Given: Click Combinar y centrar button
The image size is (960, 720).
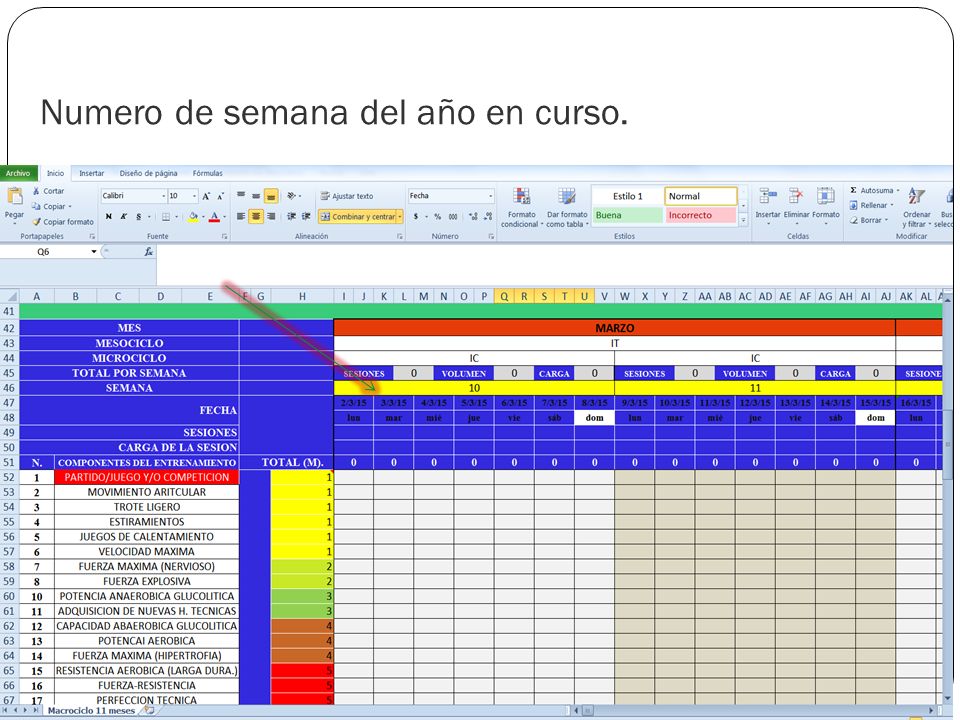Looking at the screenshot, I should [358, 216].
